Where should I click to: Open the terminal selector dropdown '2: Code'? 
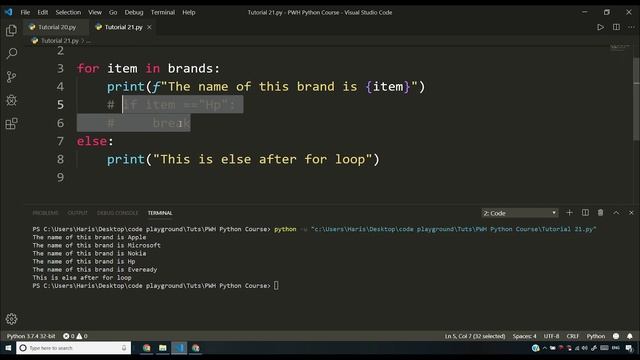pos(519,213)
